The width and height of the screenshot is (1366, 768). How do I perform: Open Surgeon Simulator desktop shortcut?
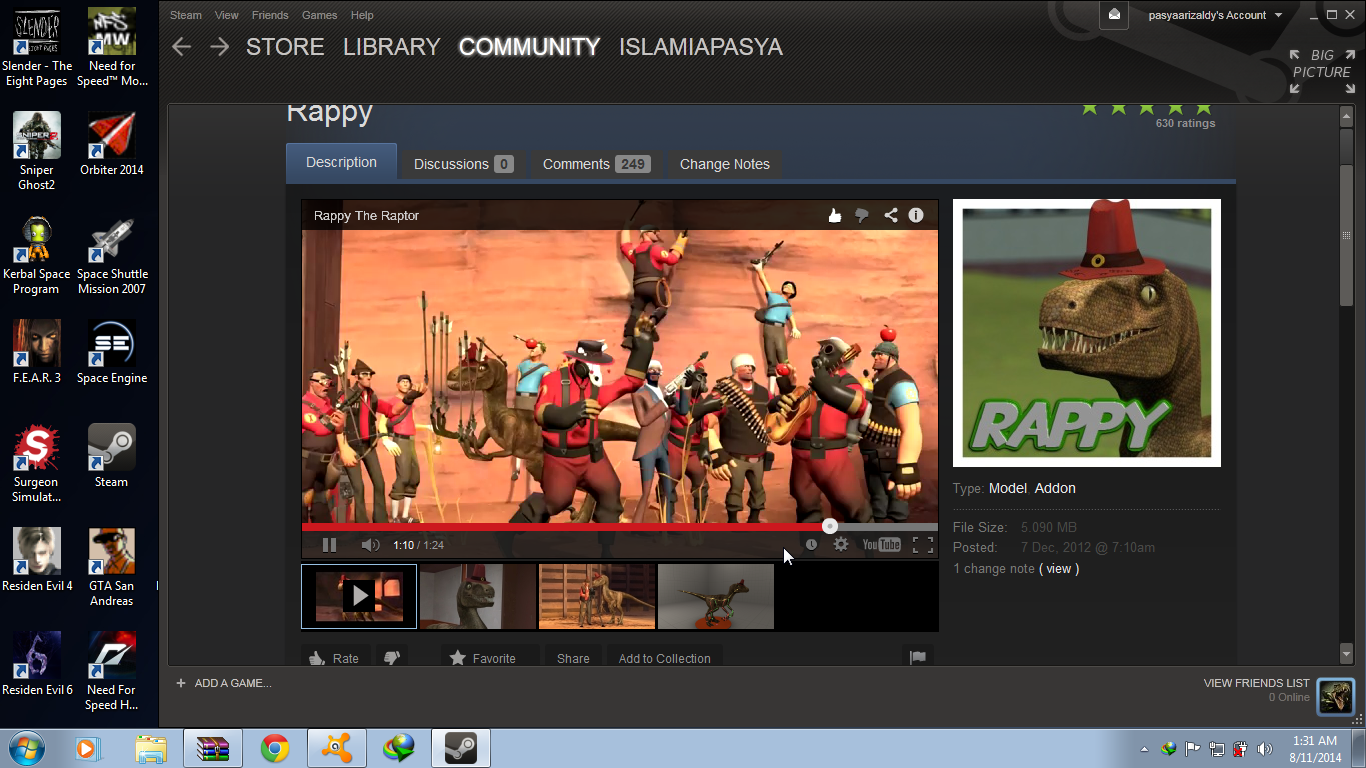[x=37, y=464]
